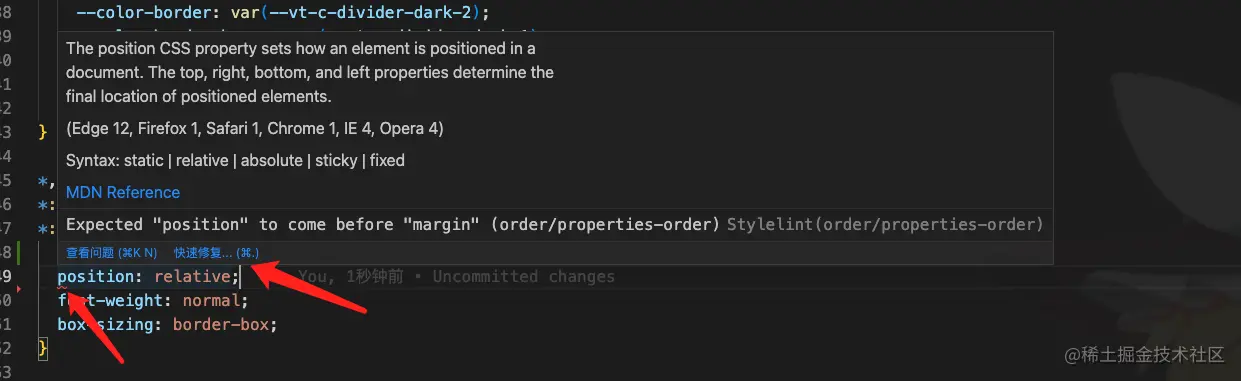Click the Expected "position" error message text

pyautogui.click(x=393, y=225)
